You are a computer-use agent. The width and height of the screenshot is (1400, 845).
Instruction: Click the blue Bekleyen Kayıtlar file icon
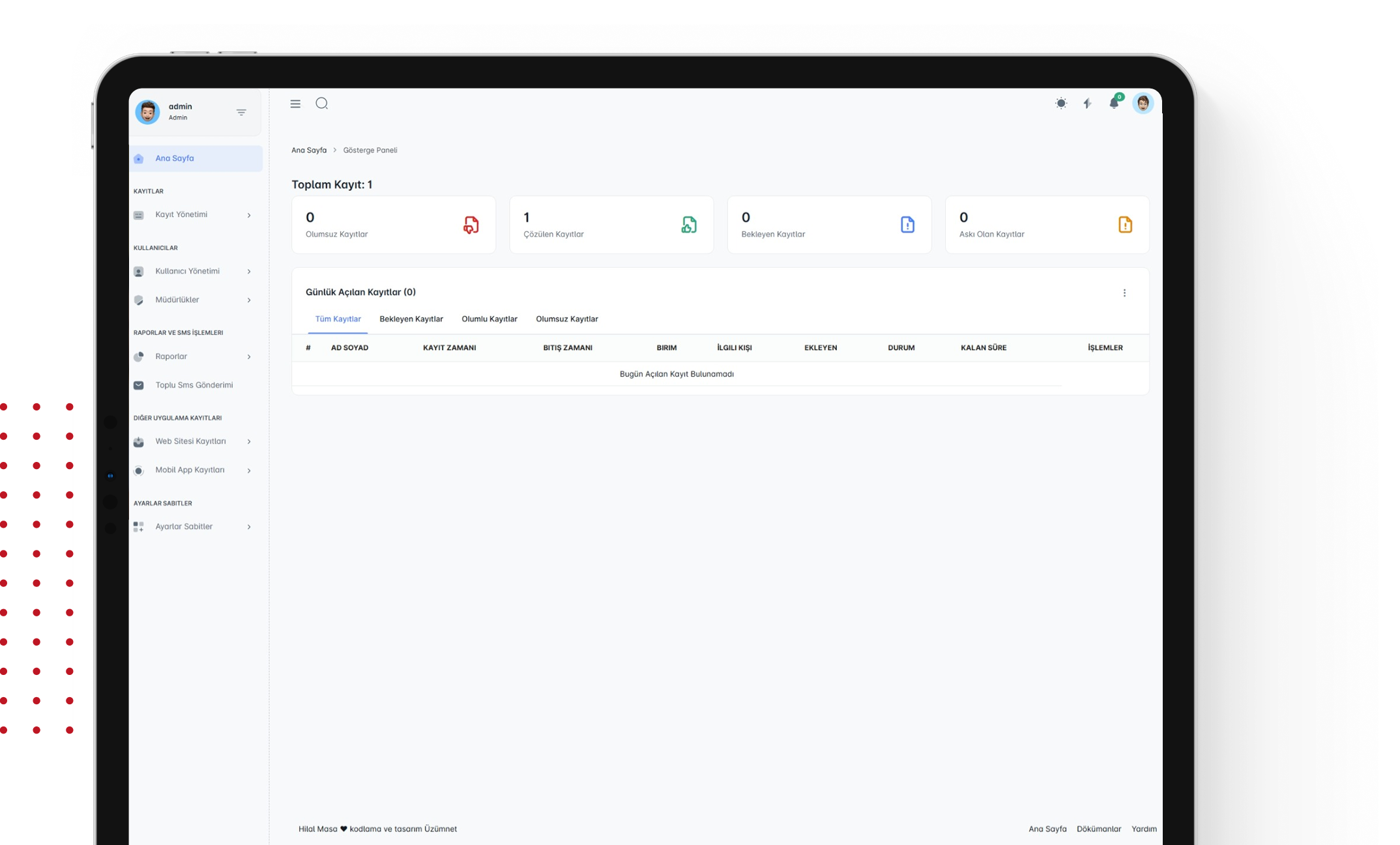(907, 225)
